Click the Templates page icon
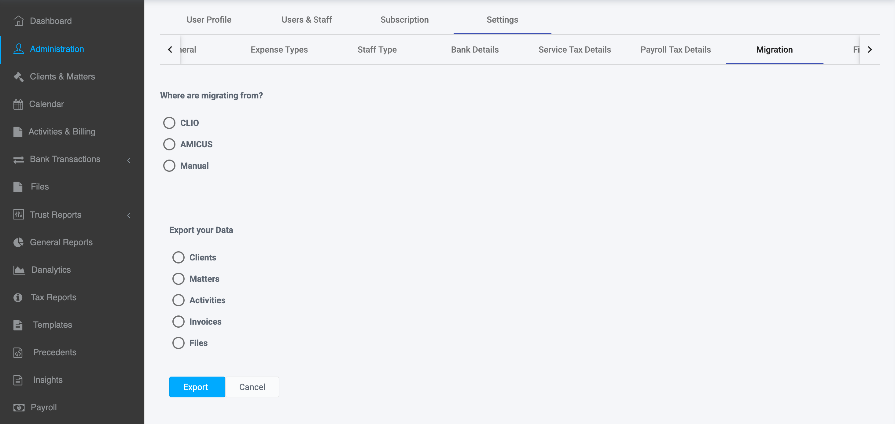 coord(18,325)
